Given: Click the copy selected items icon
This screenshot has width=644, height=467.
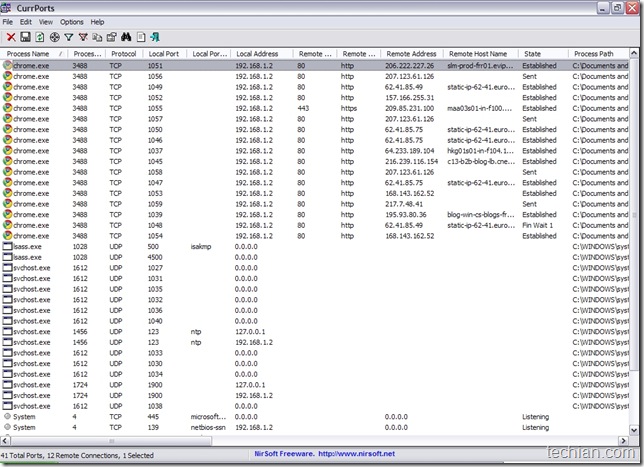Looking at the screenshot, I should pos(97,37).
